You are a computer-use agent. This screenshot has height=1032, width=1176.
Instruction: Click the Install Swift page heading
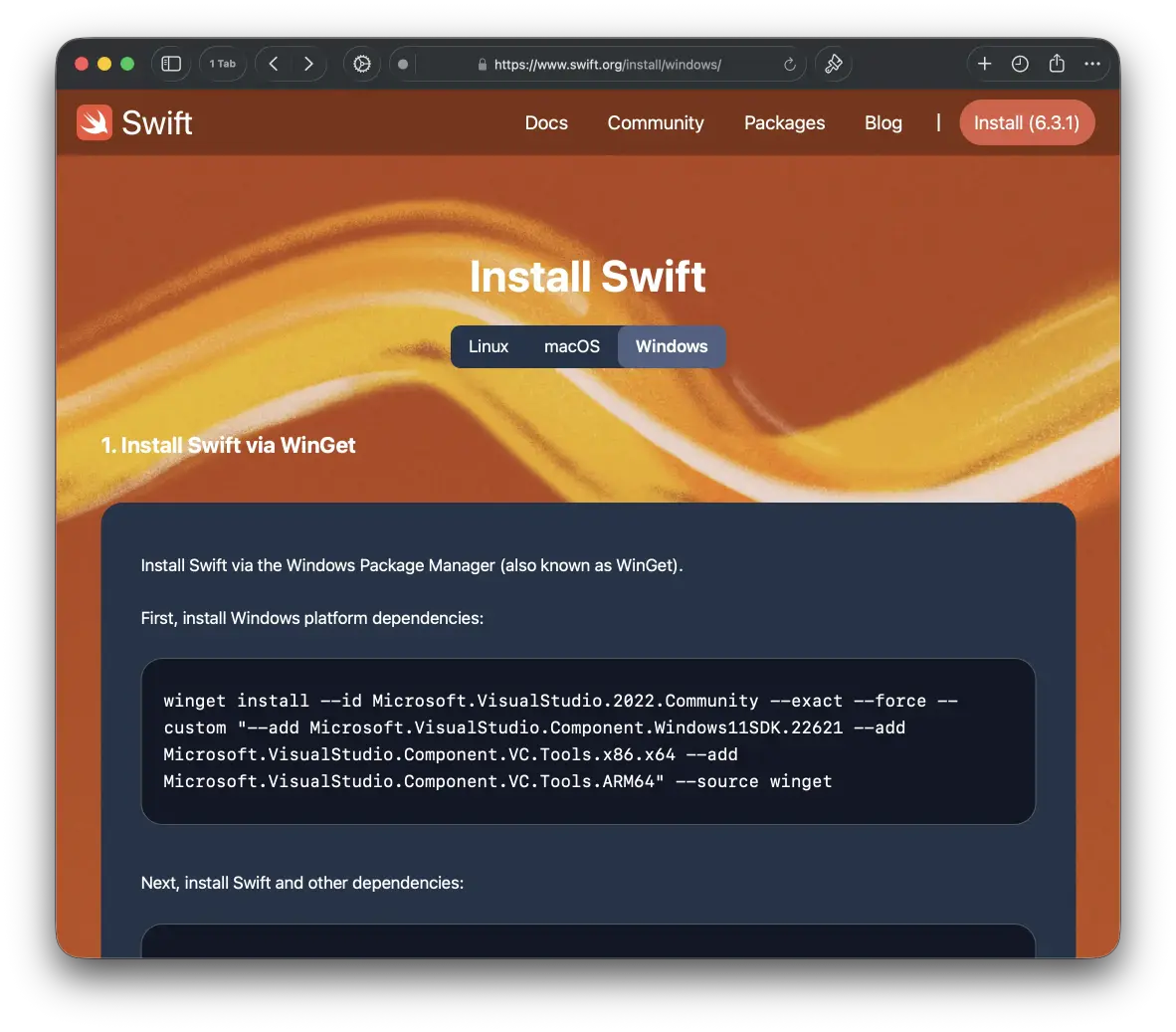pos(587,277)
